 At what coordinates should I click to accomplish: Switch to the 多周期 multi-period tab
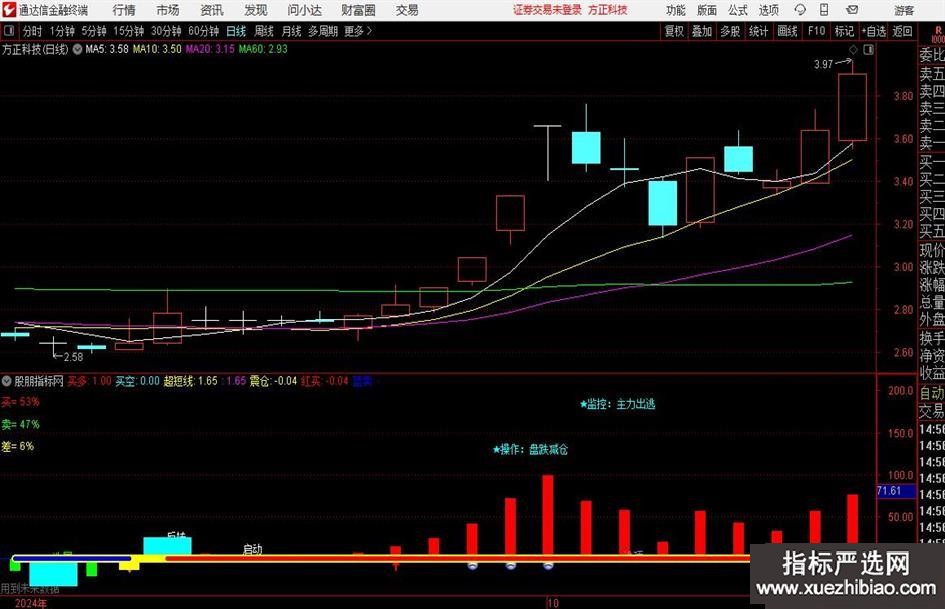pyautogui.click(x=323, y=31)
